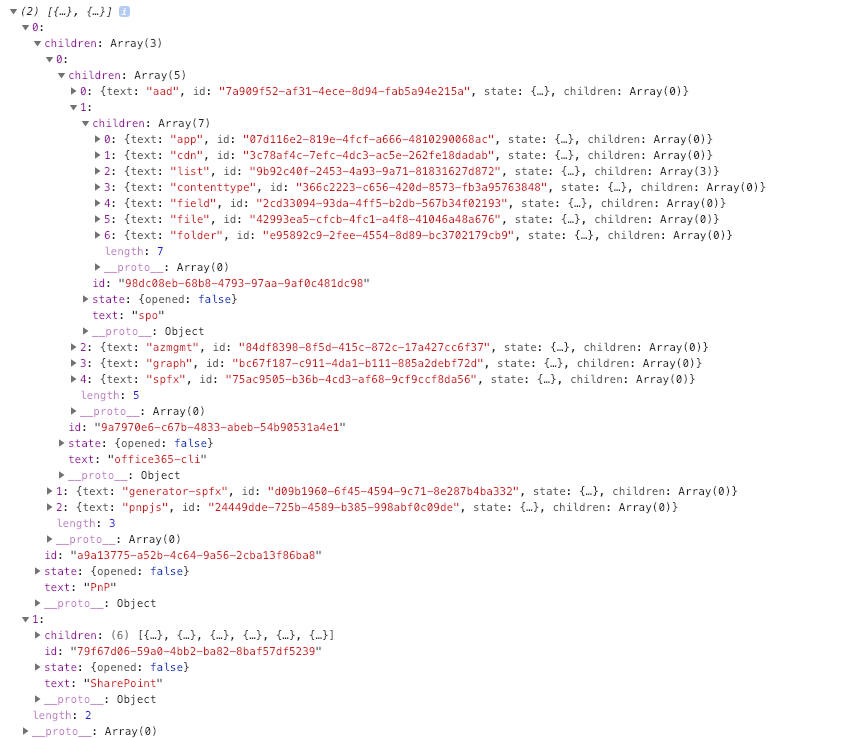Viewport: 865px width, 738px height.
Task: Expand __proto__ Object under SharePoint text
Action: pyautogui.click(x=38, y=699)
